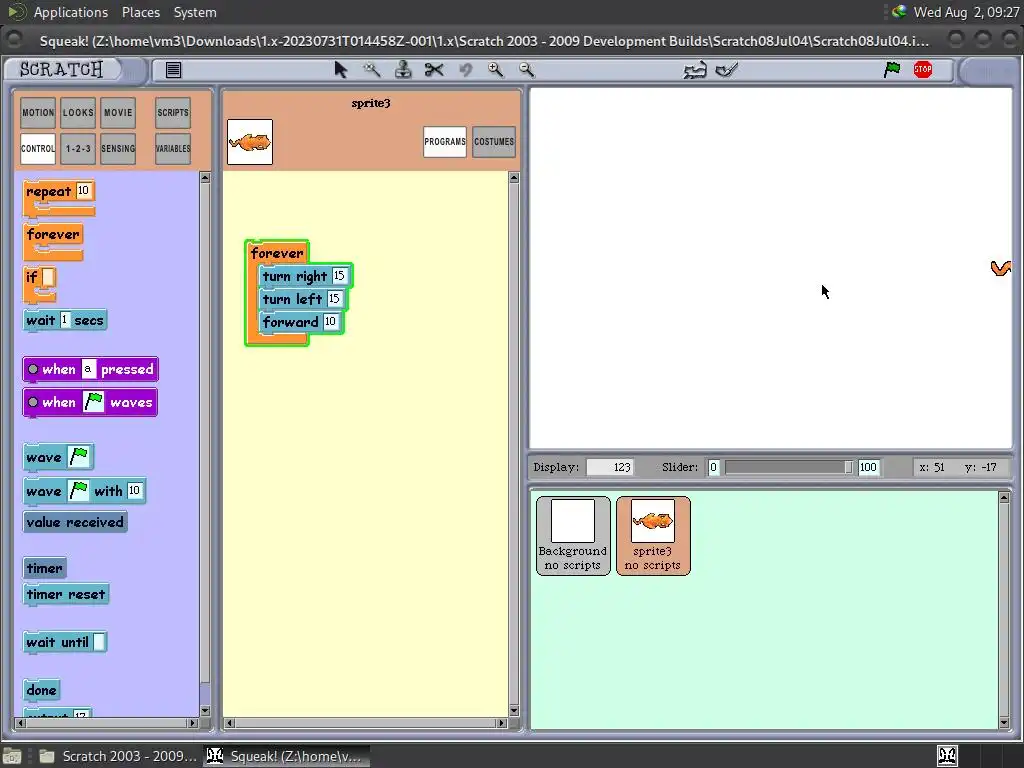Switch to the PROGRAMS tab

[x=445, y=142]
